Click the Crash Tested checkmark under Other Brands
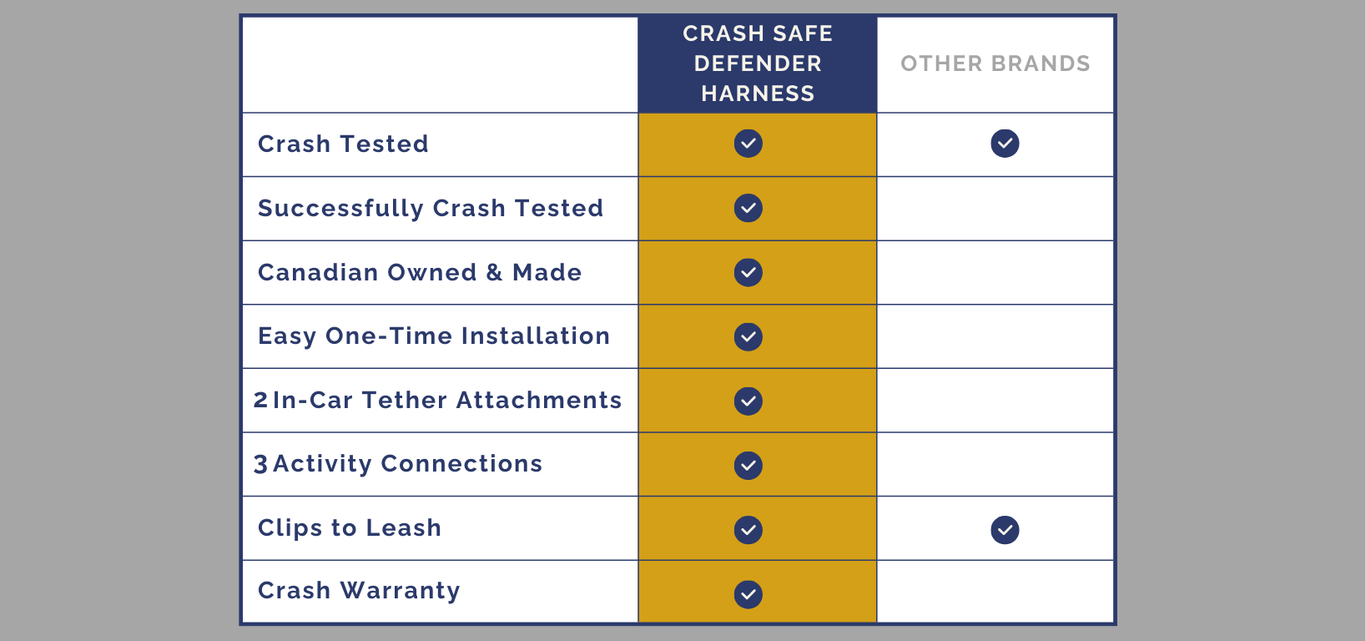 [x=1005, y=144]
